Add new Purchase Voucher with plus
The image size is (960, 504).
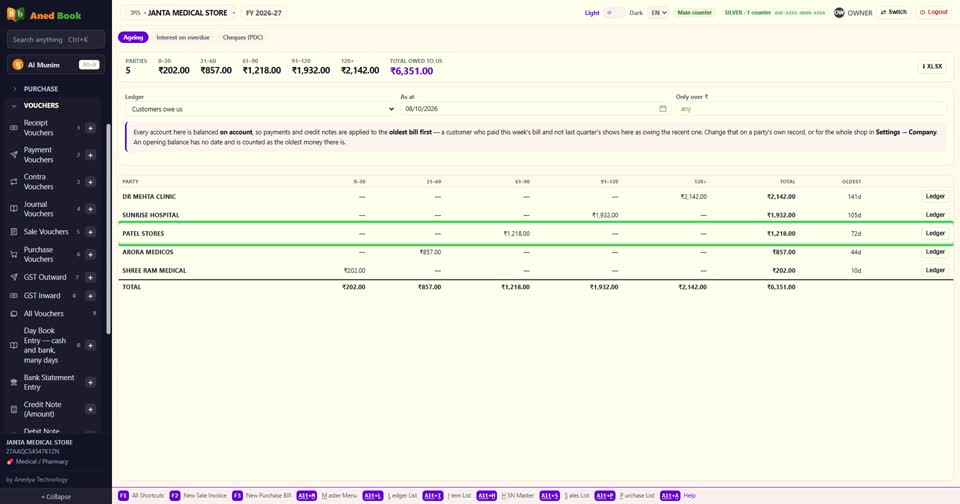pyautogui.click(x=90, y=254)
